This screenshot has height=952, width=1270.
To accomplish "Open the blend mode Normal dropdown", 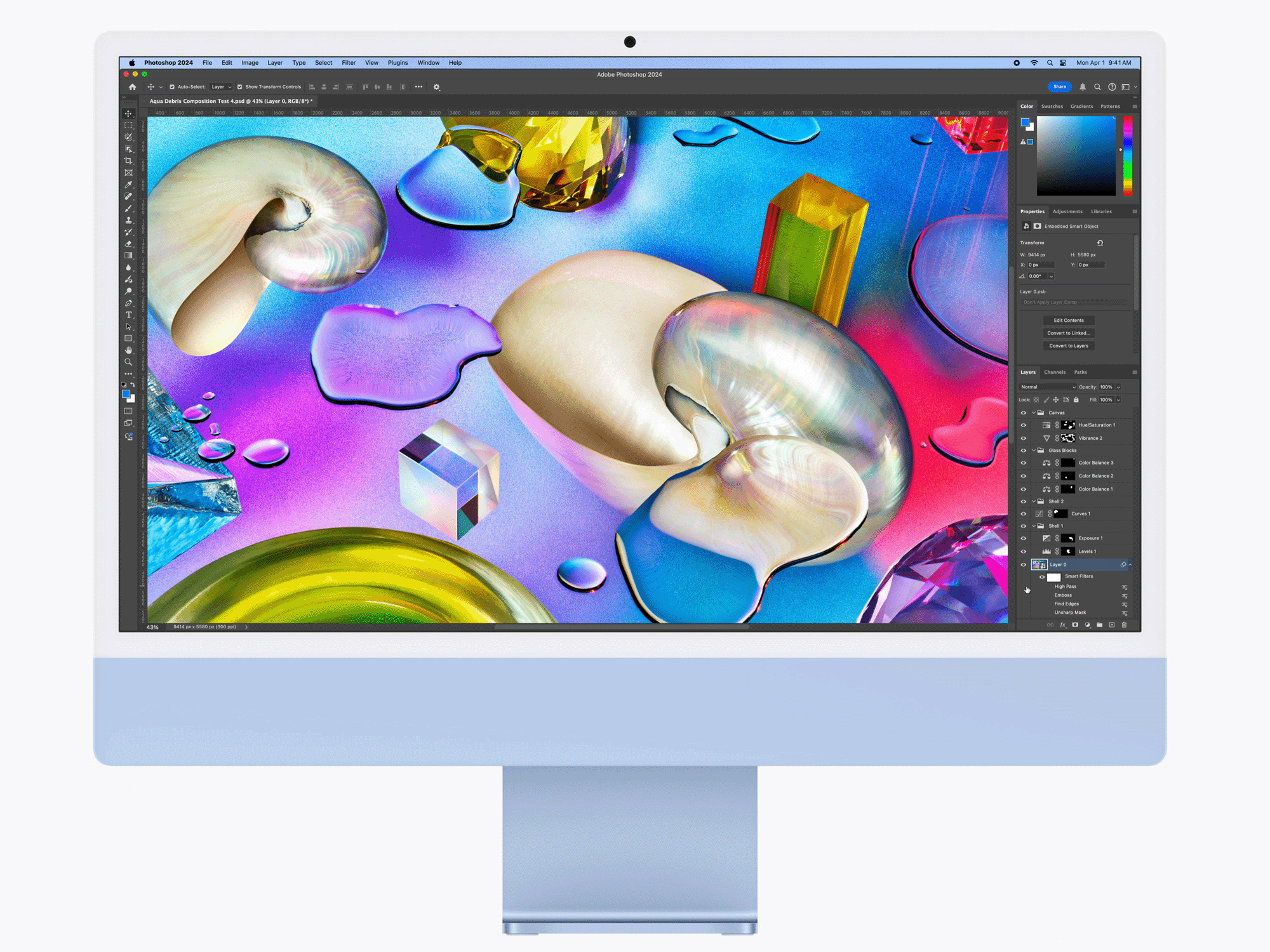I will coord(1048,387).
